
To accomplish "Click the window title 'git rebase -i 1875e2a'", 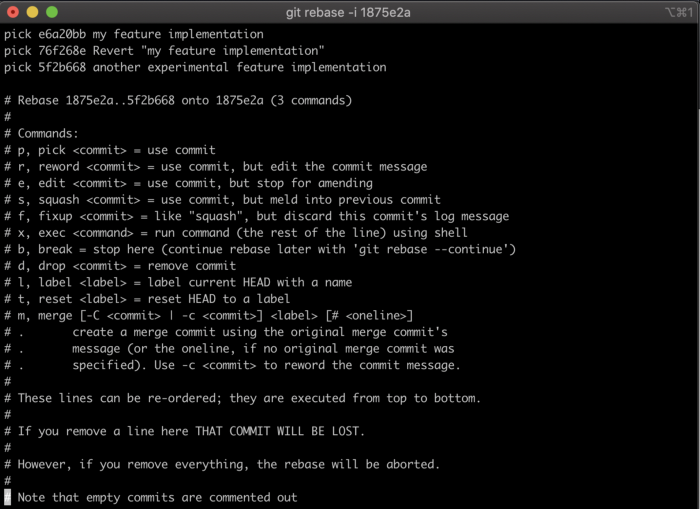I will (x=349, y=11).
